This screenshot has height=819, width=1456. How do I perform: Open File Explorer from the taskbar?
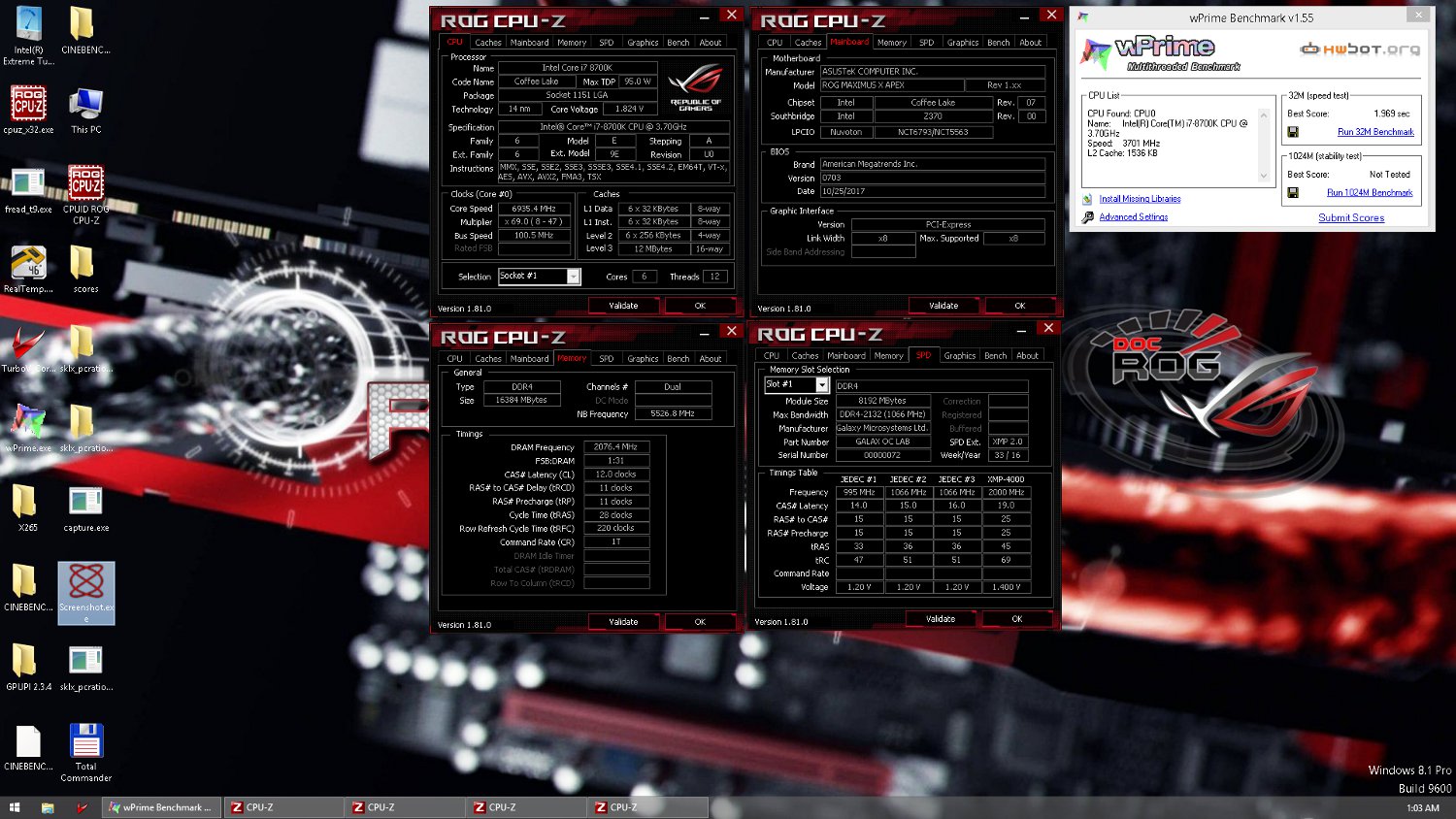(48, 807)
